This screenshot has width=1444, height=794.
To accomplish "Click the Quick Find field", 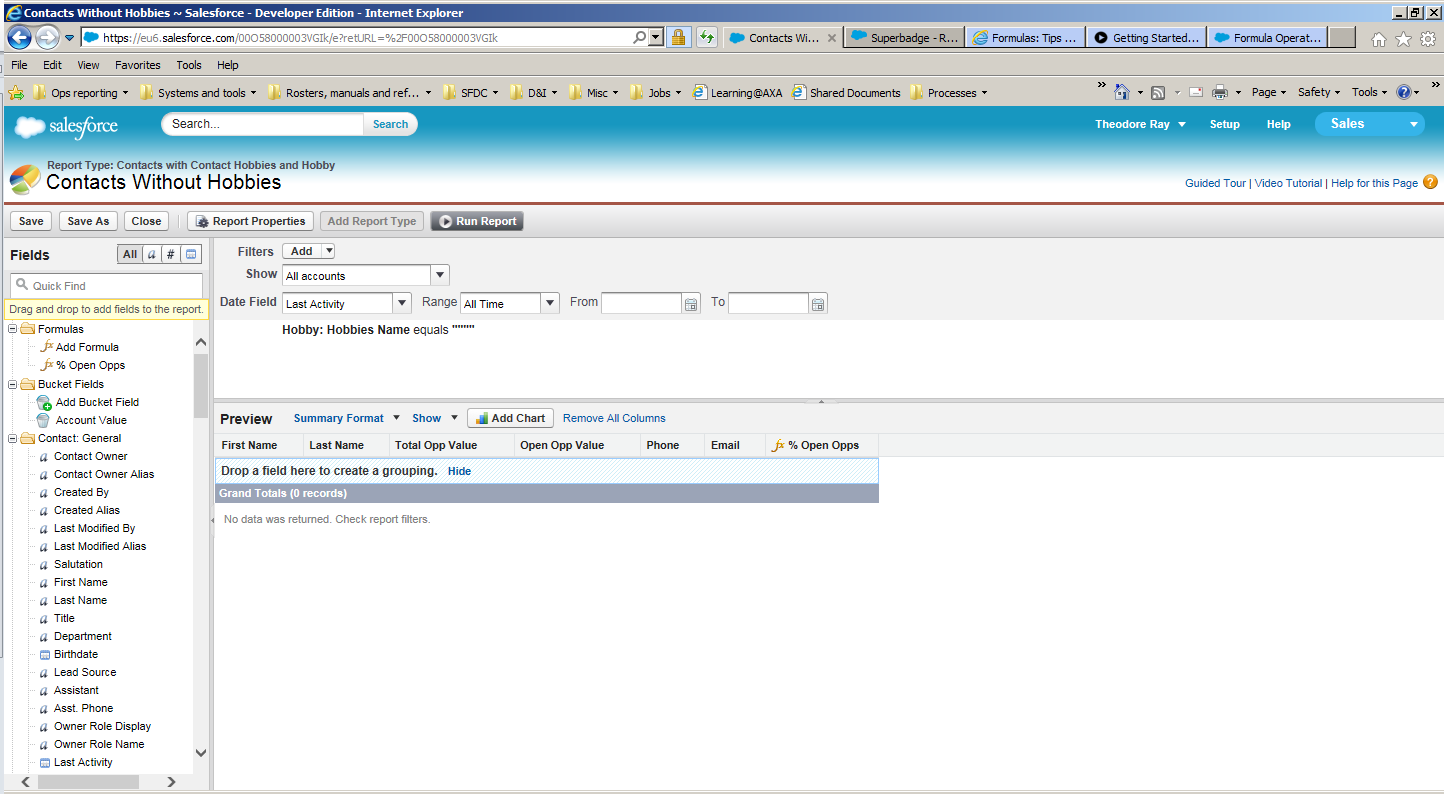I will point(106,285).
